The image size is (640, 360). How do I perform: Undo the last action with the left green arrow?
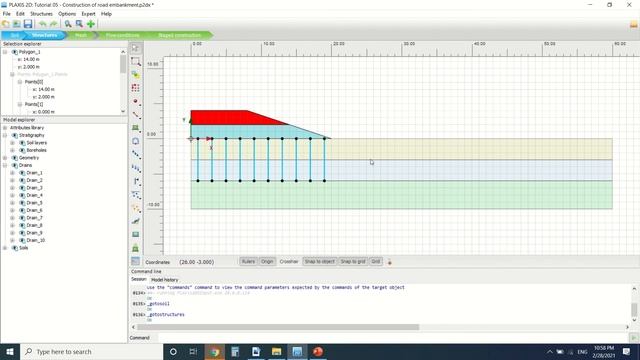click(x=42, y=24)
